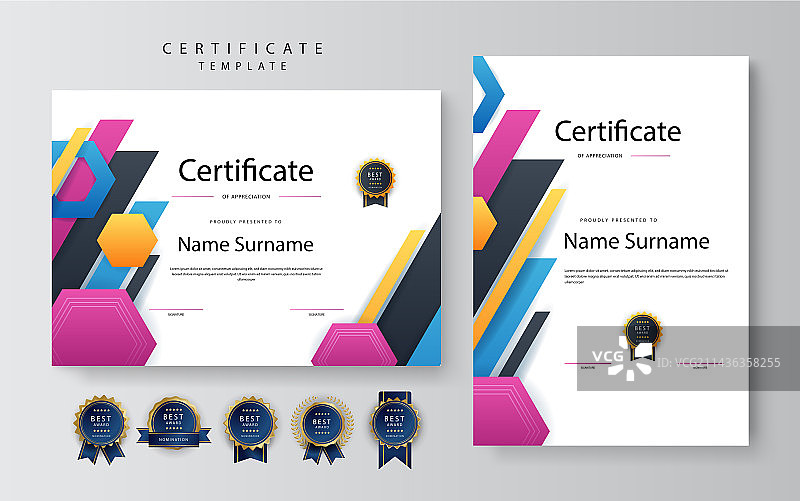The image size is (800, 501).
Task: Click the Certificate title on landscape certificate
Action: coord(246,170)
